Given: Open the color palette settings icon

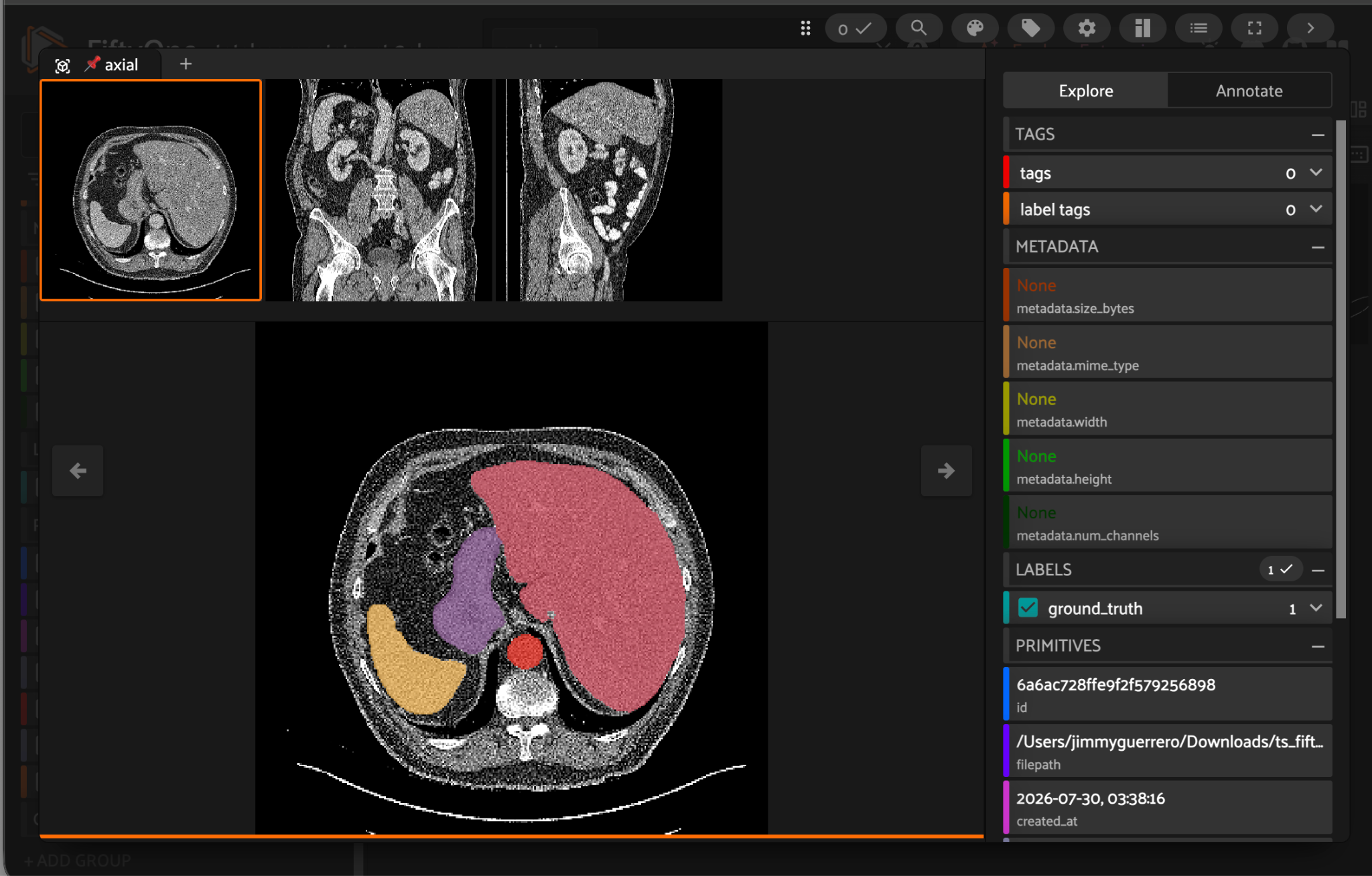Looking at the screenshot, I should click(x=975, y=28).
